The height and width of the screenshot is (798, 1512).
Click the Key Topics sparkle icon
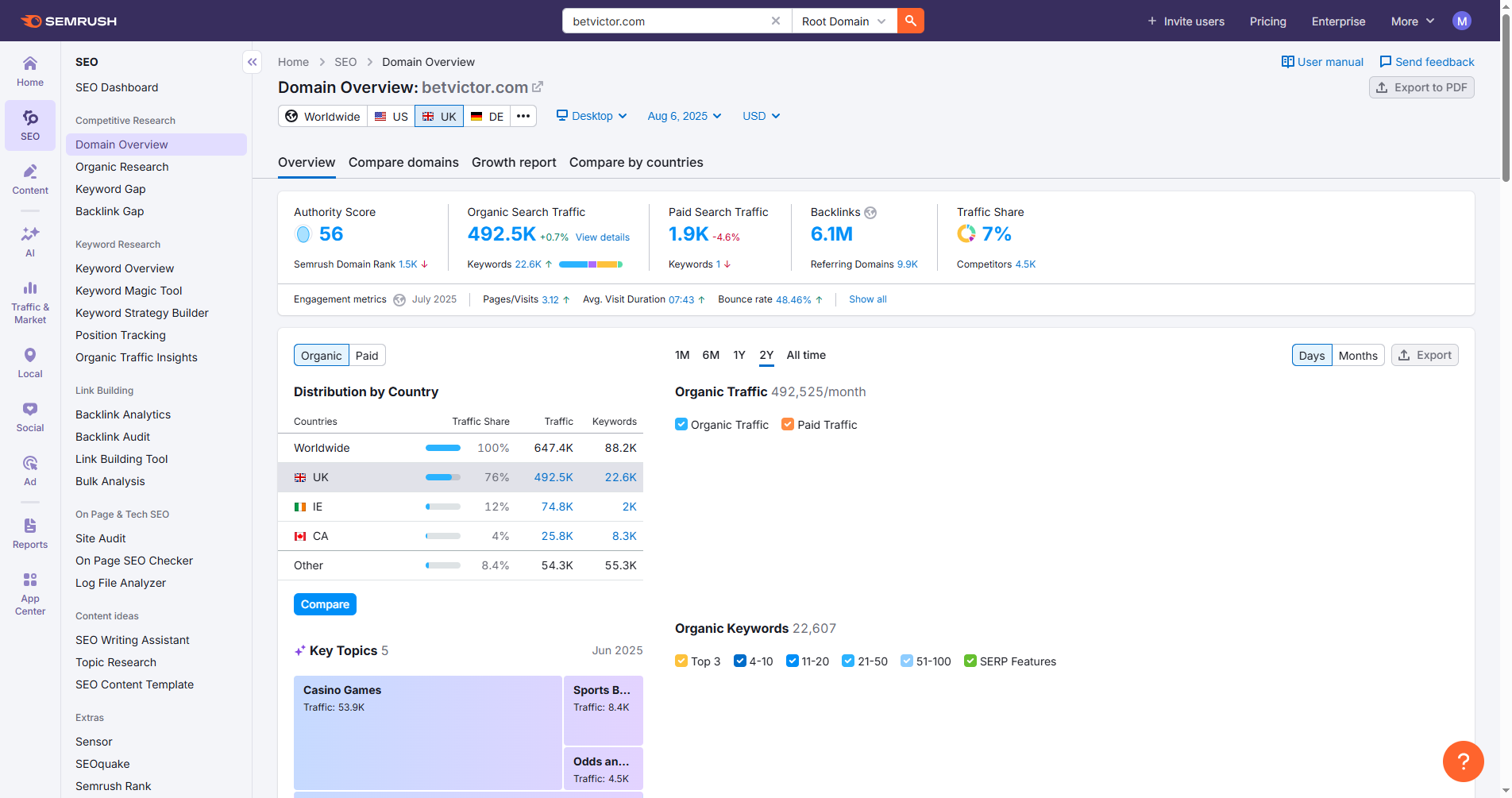pyautogui.click(x=299, y=651)
